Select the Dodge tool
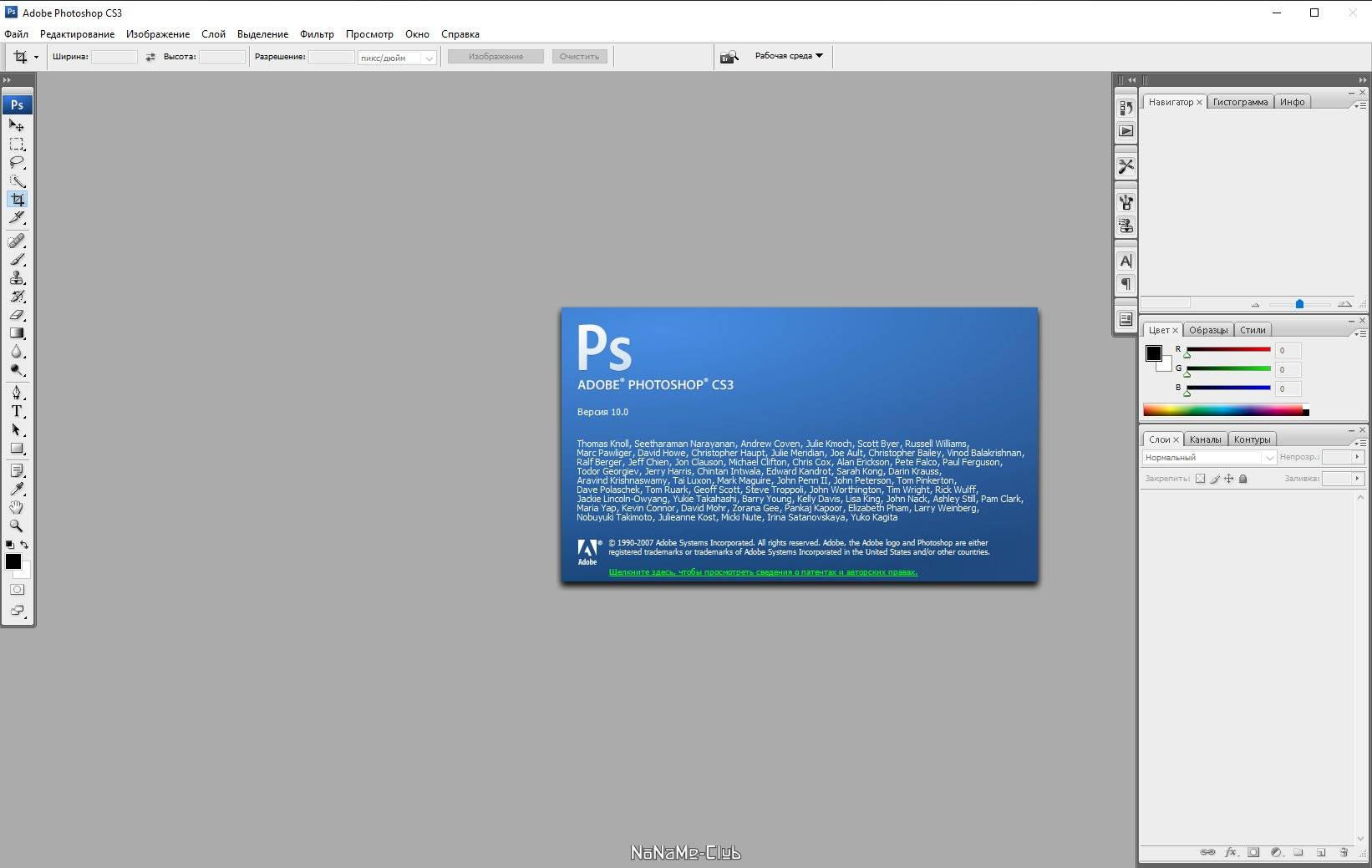This screenshot has width=1372, height=868. coord(17,369)
